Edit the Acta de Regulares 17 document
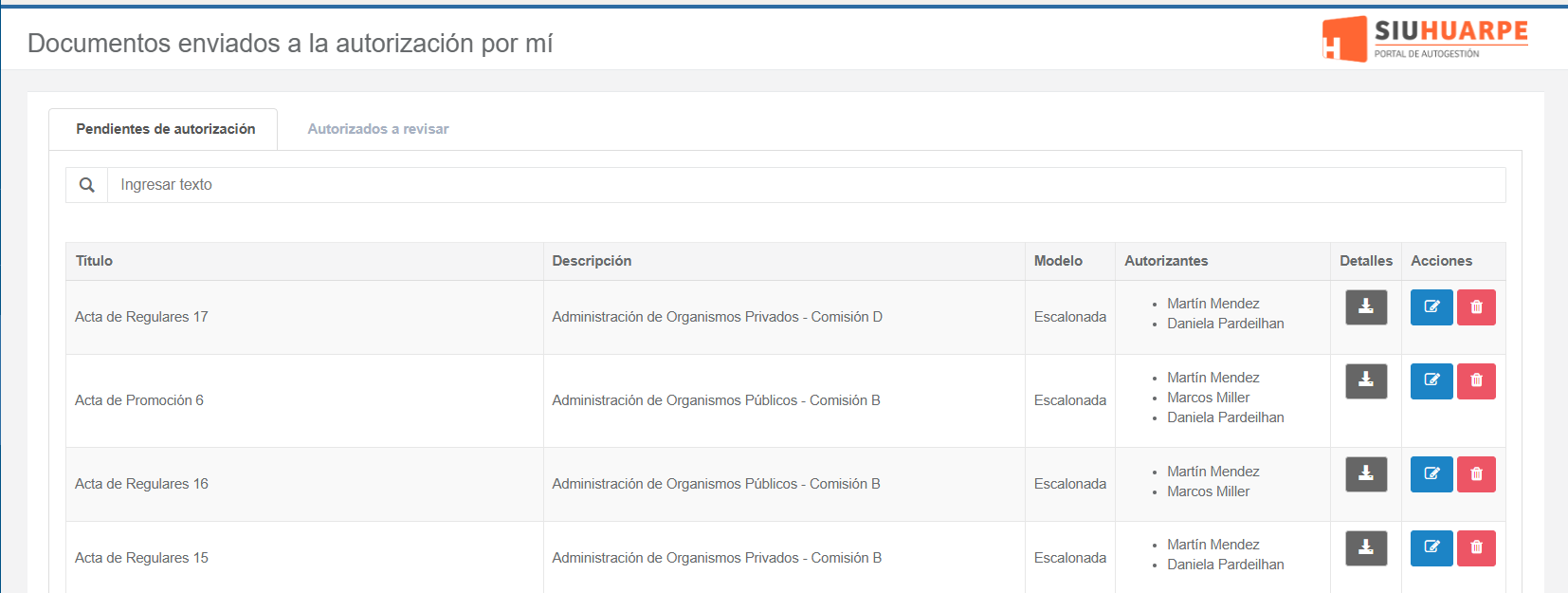This screenshot has width=1568, height=593. pyautogui.click(x=1431, y=307)
